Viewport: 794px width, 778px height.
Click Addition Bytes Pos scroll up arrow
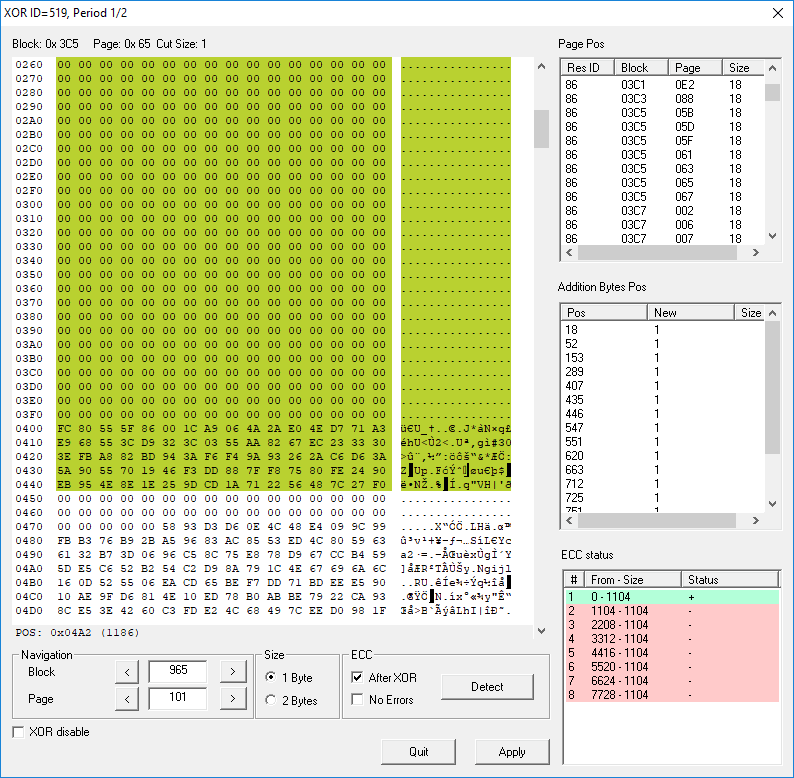(x=772, y=313)
